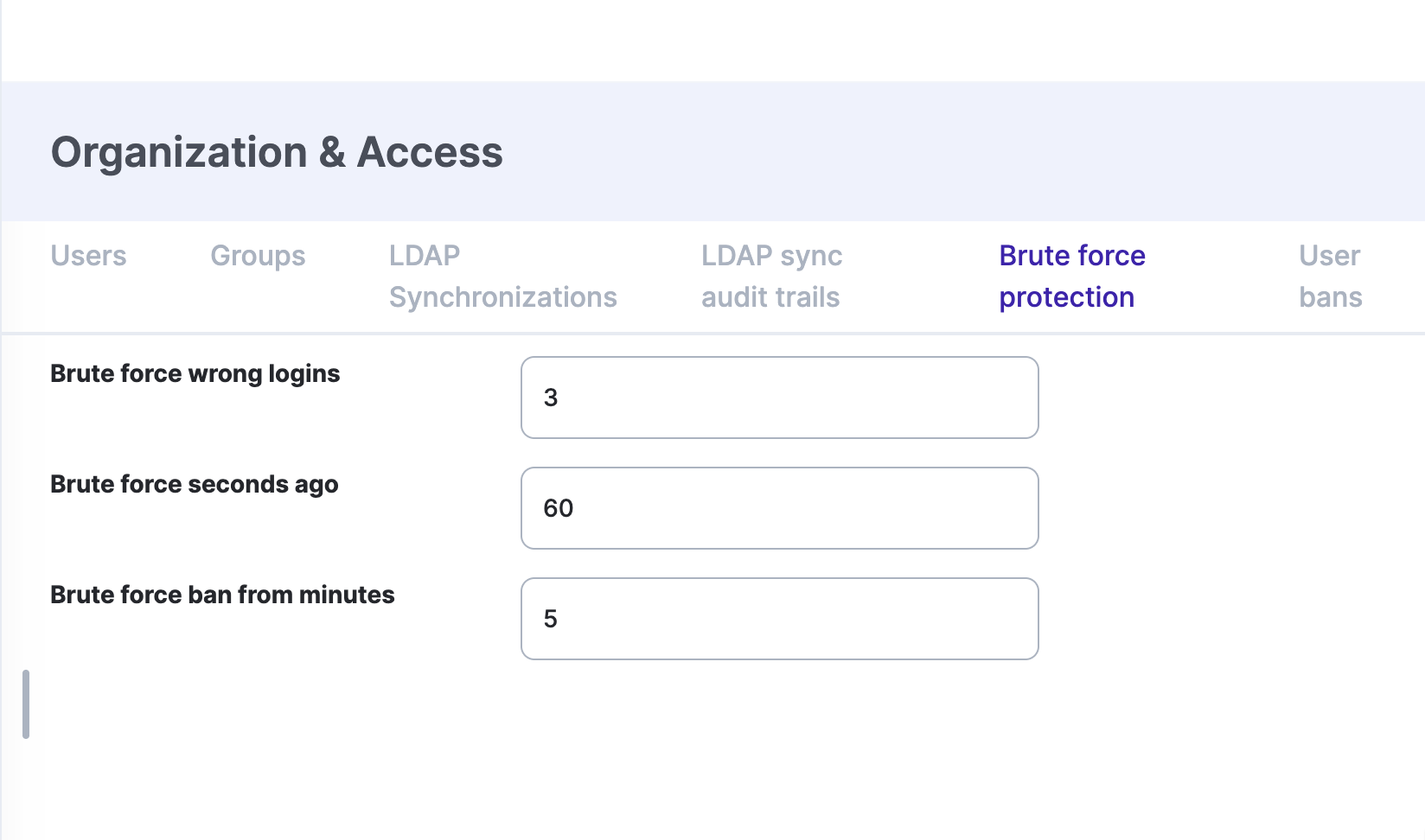Open the Users tab
Viewport: 1425px width, 840px height.
pos(88,256)
